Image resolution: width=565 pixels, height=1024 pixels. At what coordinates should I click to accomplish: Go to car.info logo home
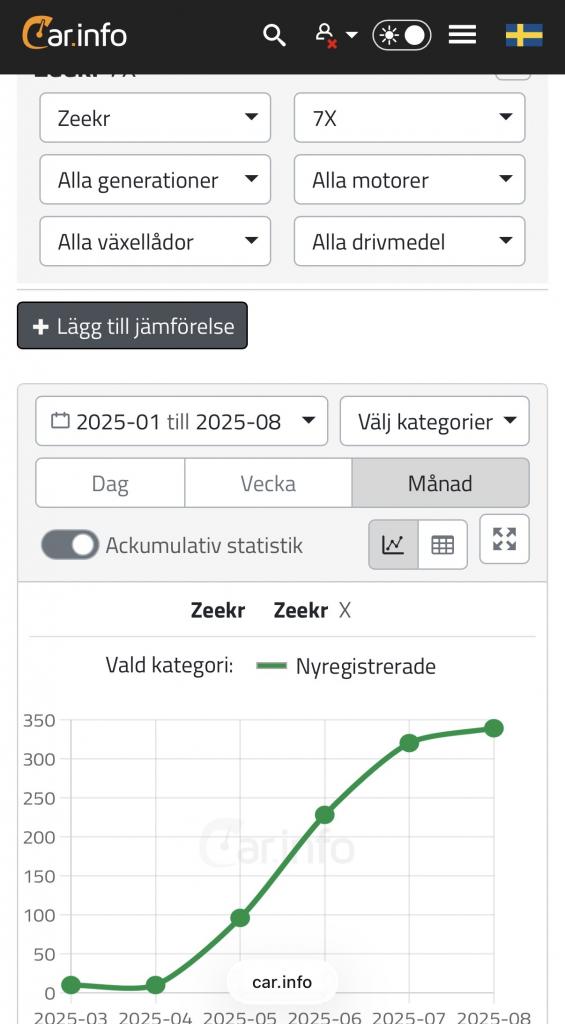coord(74,34)
